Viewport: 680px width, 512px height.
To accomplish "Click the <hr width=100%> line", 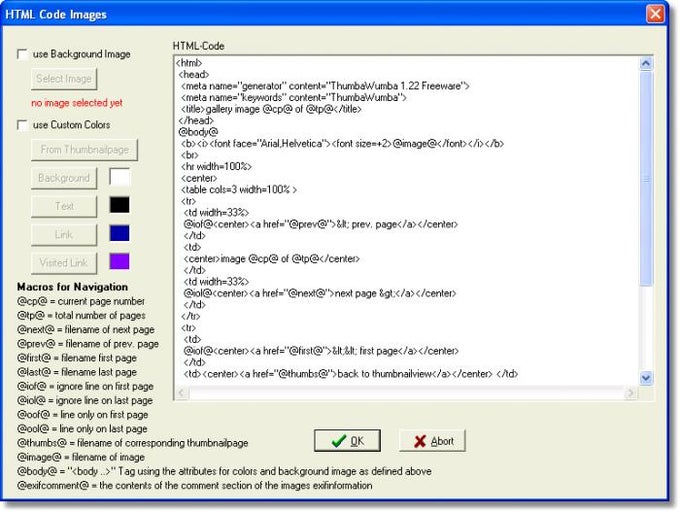I will pyautogui.click(x=216, y=166).
